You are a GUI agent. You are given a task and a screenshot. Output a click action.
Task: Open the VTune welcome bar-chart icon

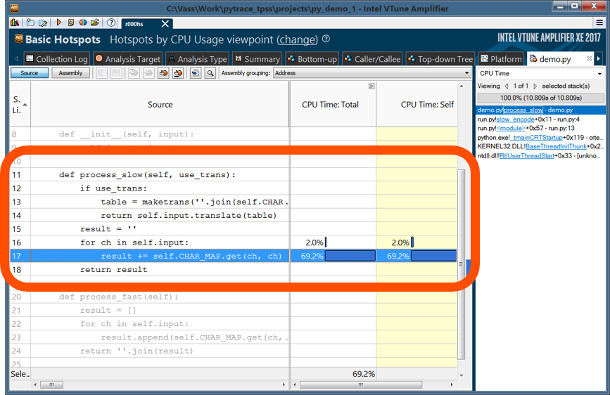tap(15, 23)
